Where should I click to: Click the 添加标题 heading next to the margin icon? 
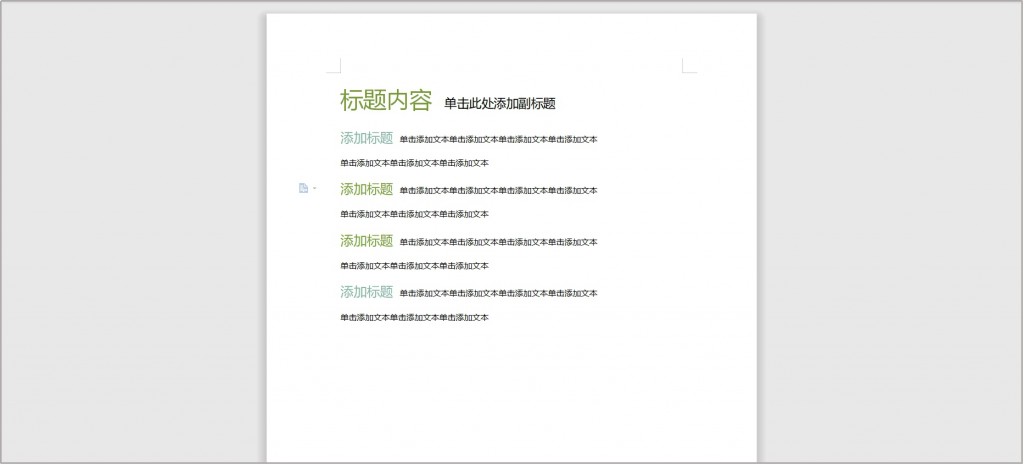(x=366, y=189)
